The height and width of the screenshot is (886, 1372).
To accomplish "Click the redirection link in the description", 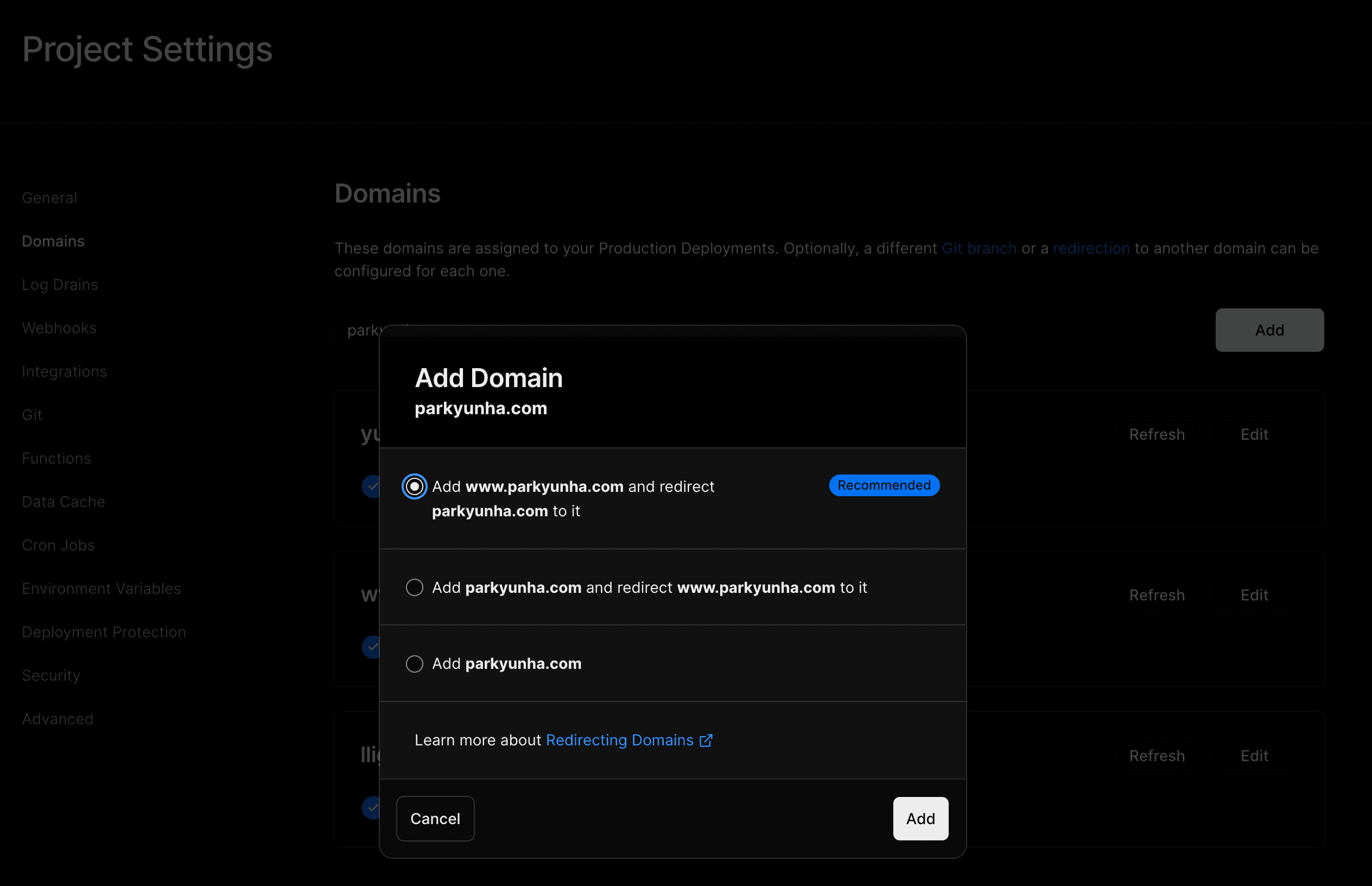I will click(1091, 249).
